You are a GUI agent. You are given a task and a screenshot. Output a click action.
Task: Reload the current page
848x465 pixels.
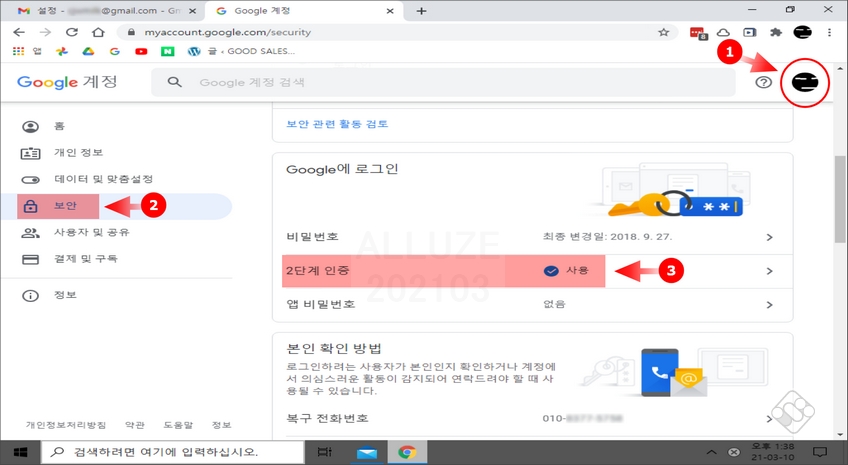coord(72,32)
